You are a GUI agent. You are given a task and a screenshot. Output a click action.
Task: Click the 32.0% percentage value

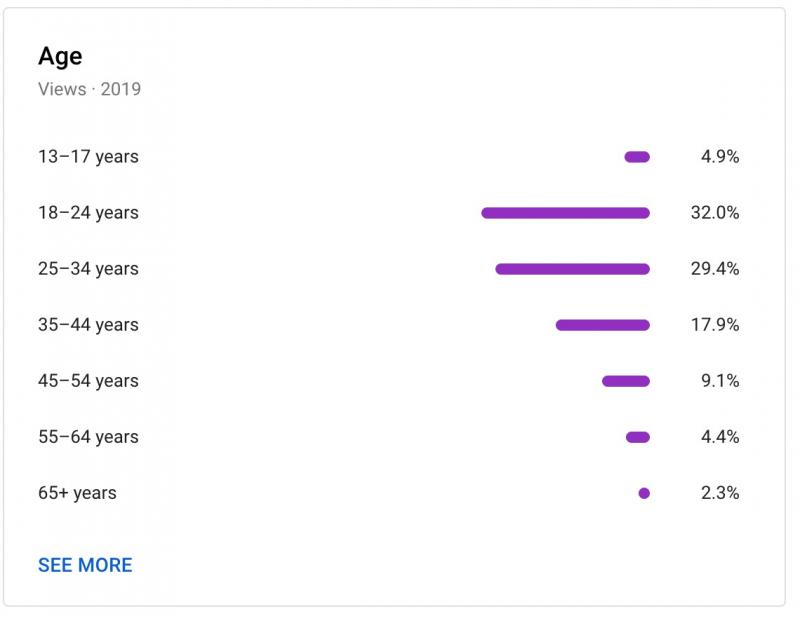click(722, 212)
